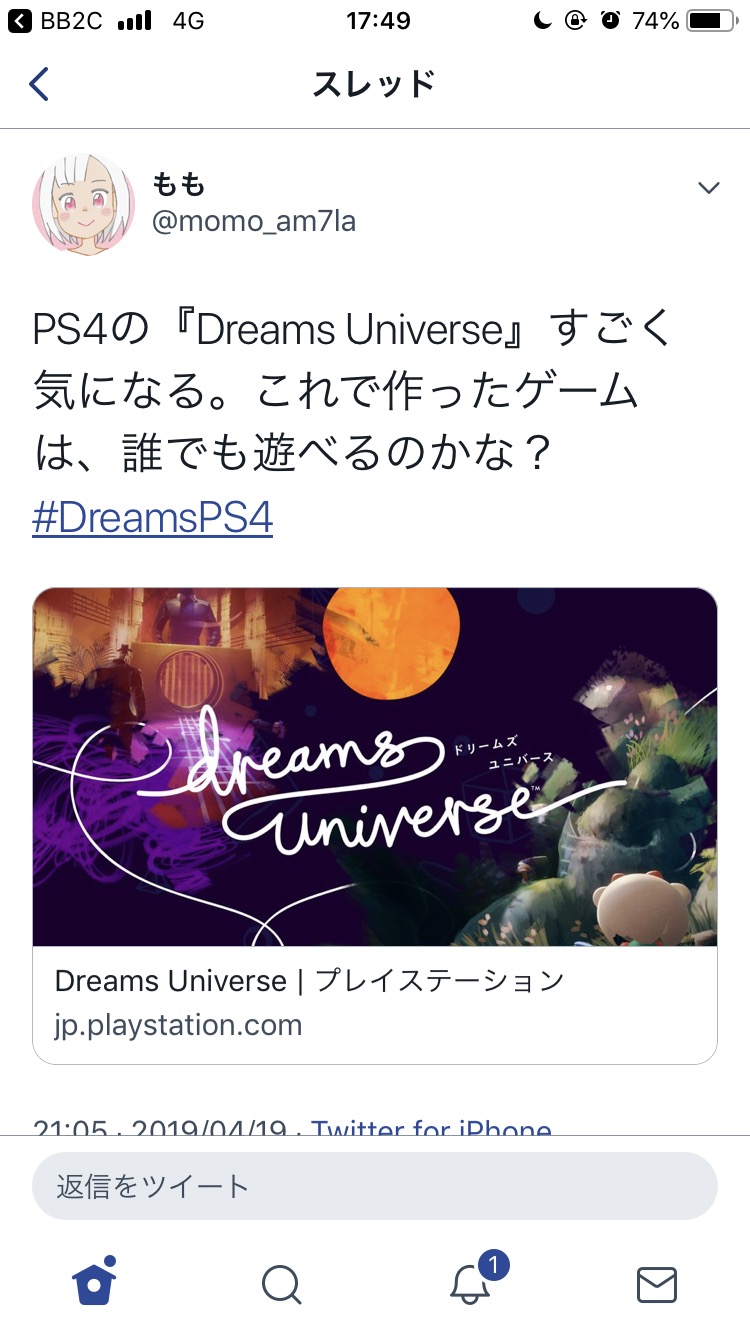Go back using the arrow beside スレッド
This screenshot has height=1334, width=750.
pos(38,84)
